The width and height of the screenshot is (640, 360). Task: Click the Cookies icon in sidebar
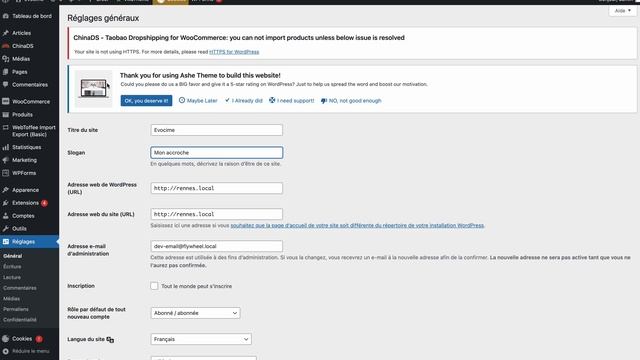coord(5,339)
